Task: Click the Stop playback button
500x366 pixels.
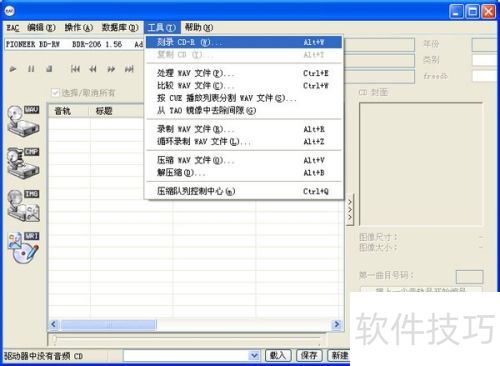Action: (49, 69)
